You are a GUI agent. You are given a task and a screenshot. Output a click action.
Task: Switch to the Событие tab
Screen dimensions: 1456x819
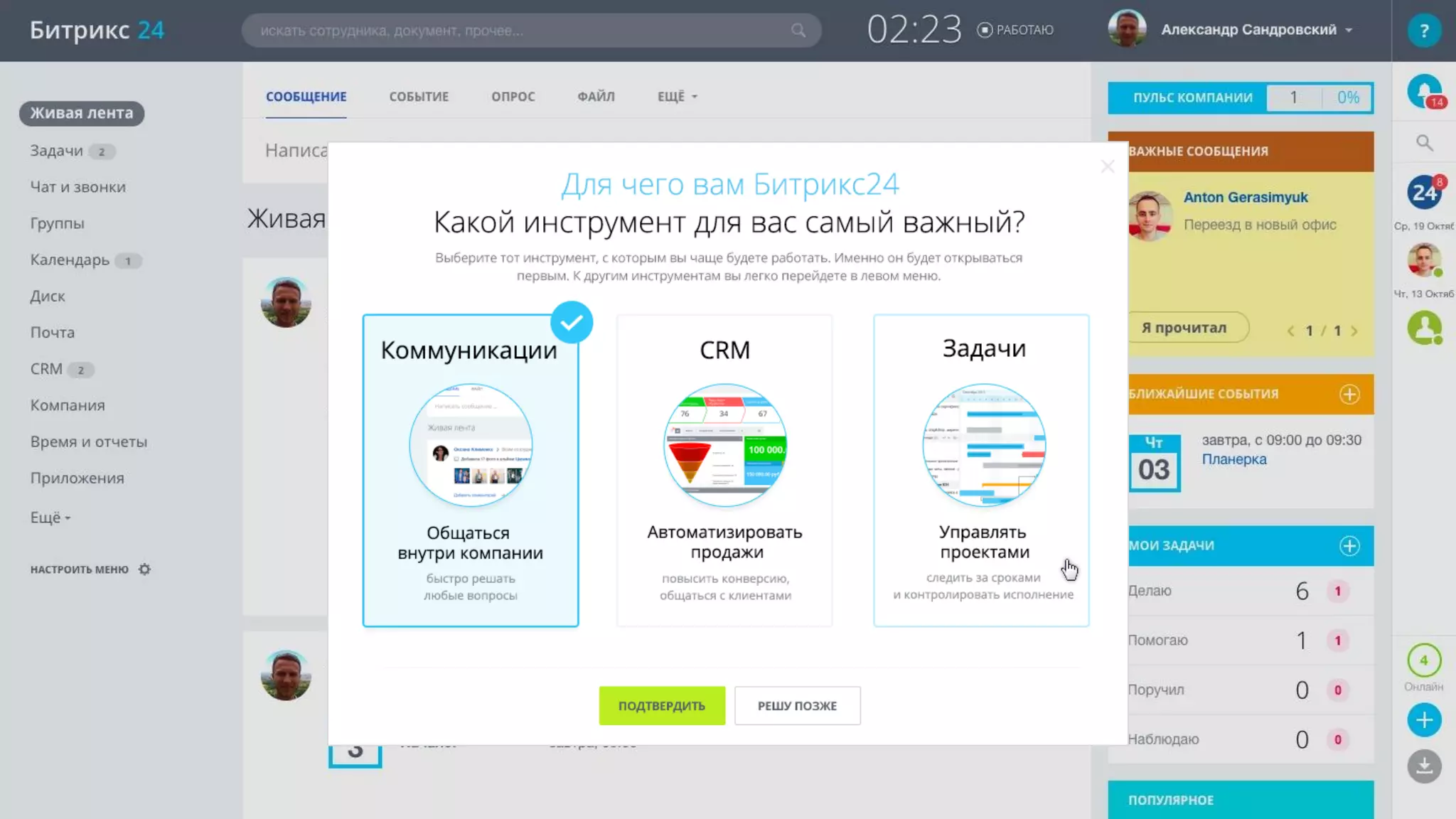(x=418, y=97)
